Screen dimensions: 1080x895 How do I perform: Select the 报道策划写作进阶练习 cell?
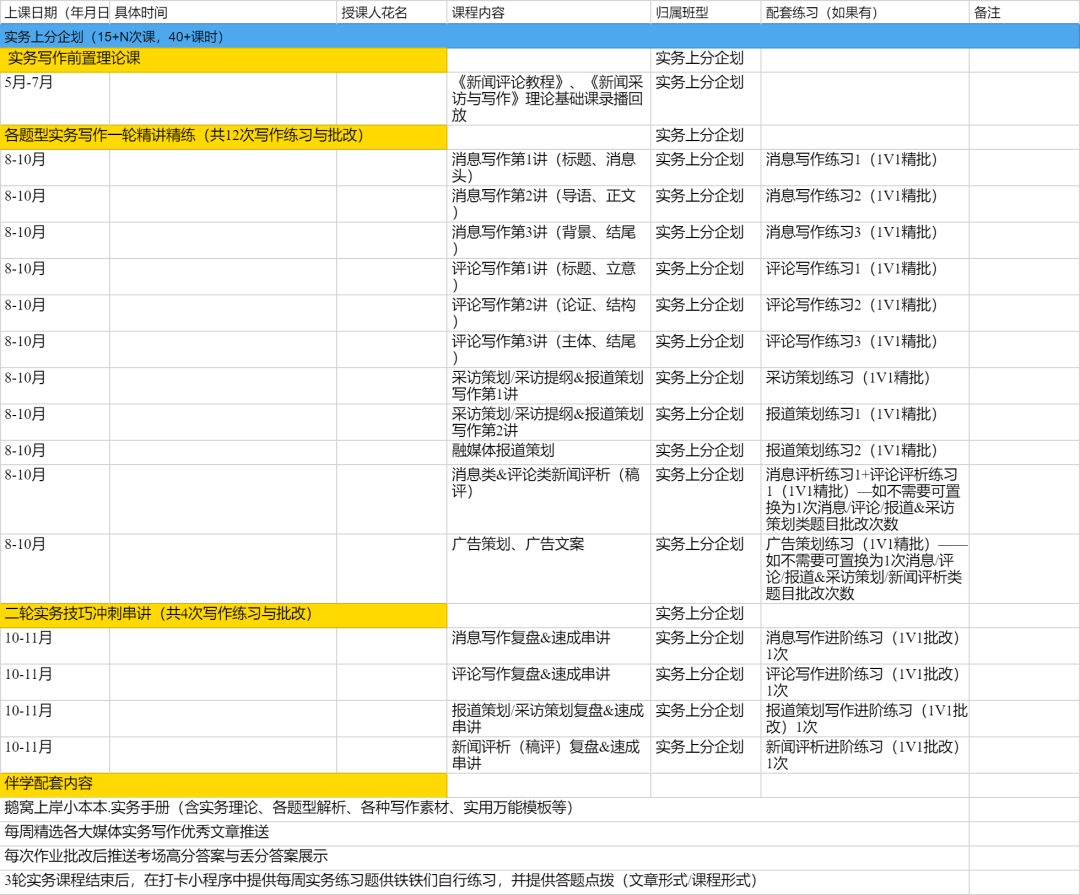click(865, 719)
